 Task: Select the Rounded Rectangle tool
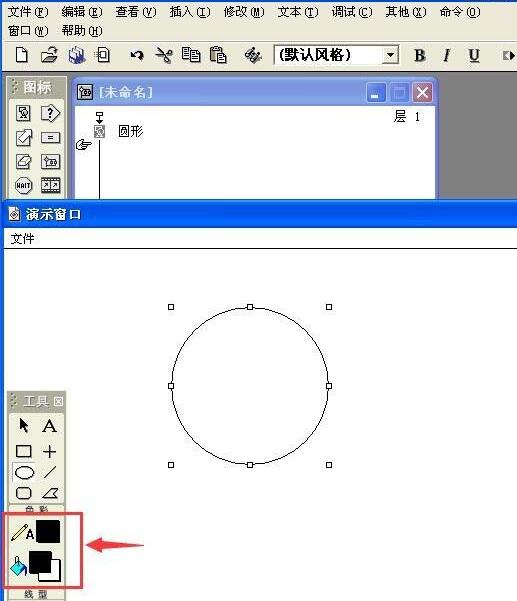click(24, 493)
